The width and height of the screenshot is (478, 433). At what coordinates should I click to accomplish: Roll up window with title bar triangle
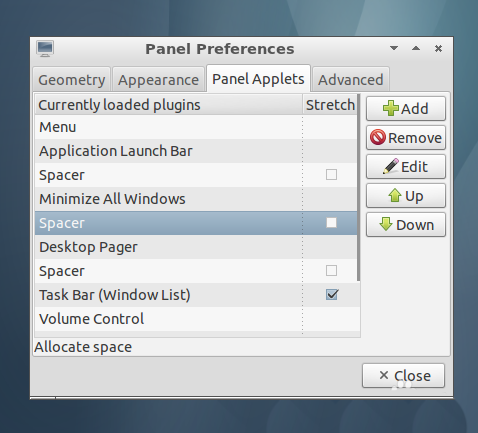click(416, 49)
